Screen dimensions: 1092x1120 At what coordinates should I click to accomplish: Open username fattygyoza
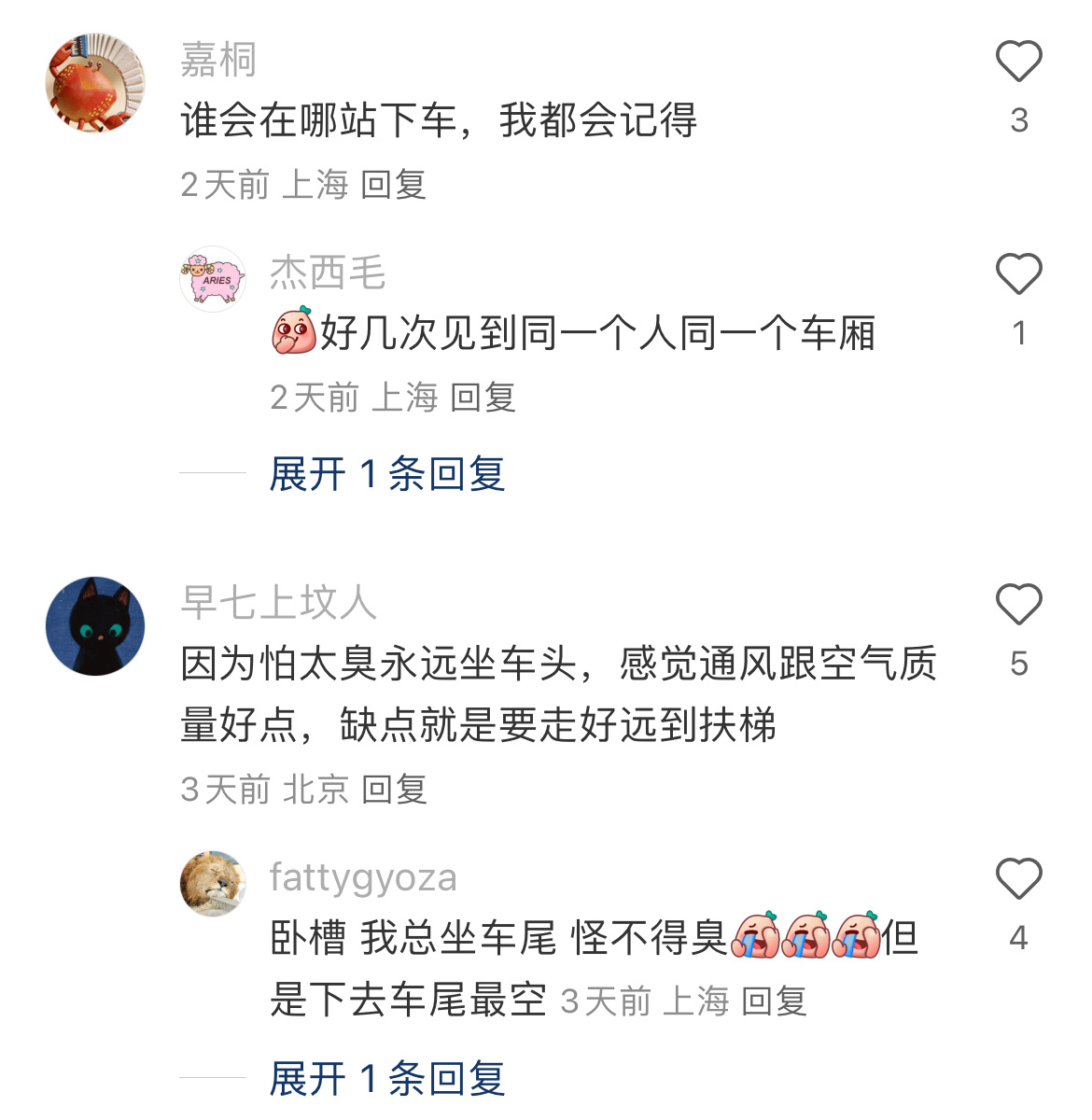click(x=364, y=877)
